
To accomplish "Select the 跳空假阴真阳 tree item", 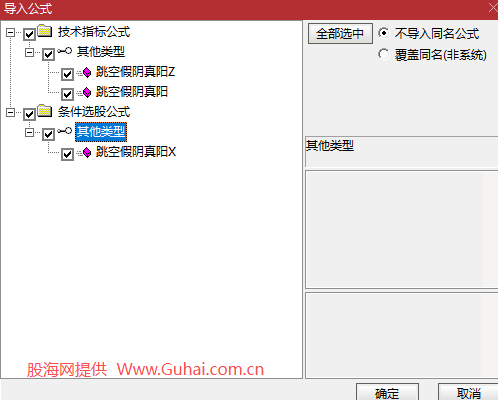I will pyautogui.click(x=132, y=92).
